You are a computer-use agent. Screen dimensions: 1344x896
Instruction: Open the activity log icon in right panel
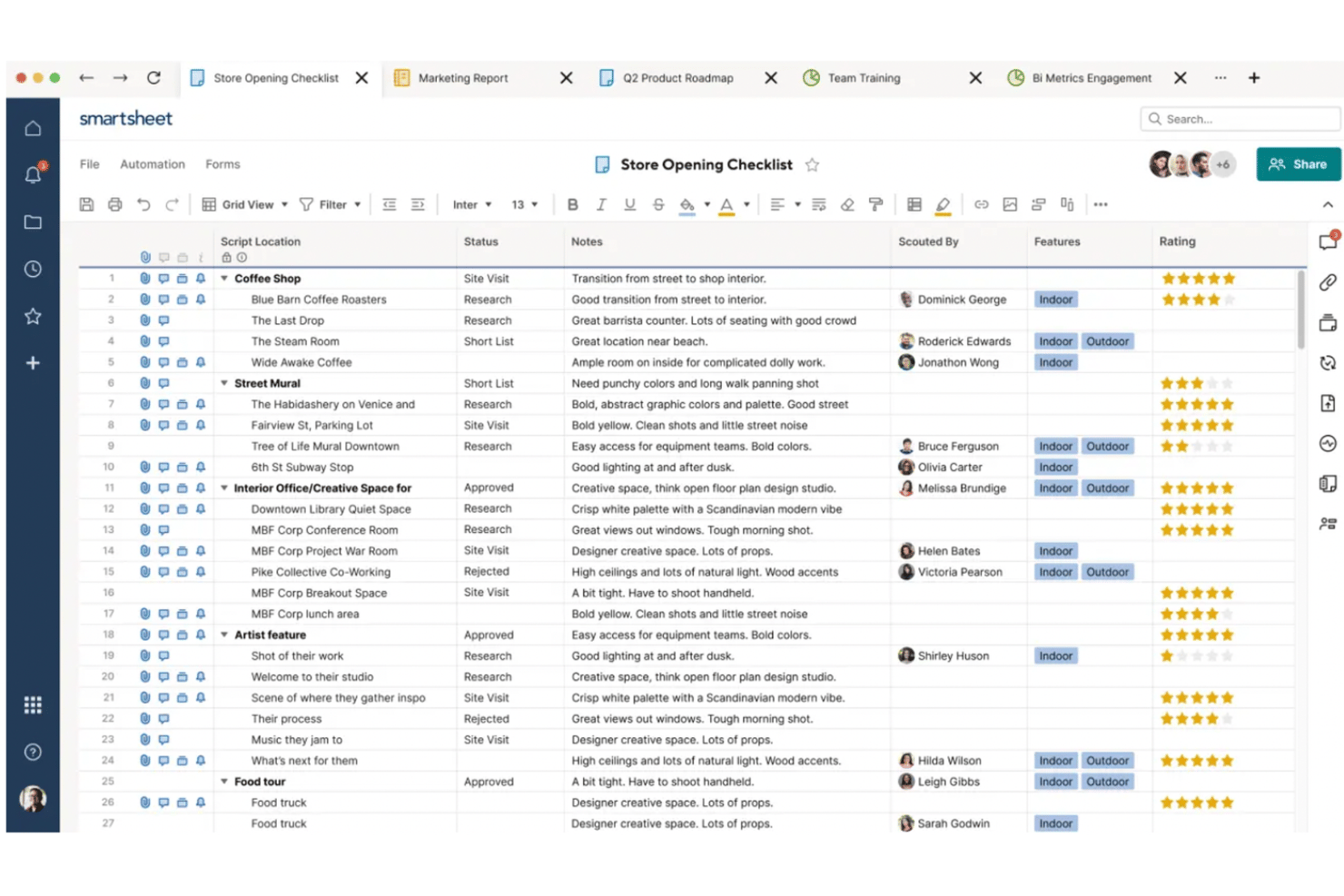point(1328,443)
